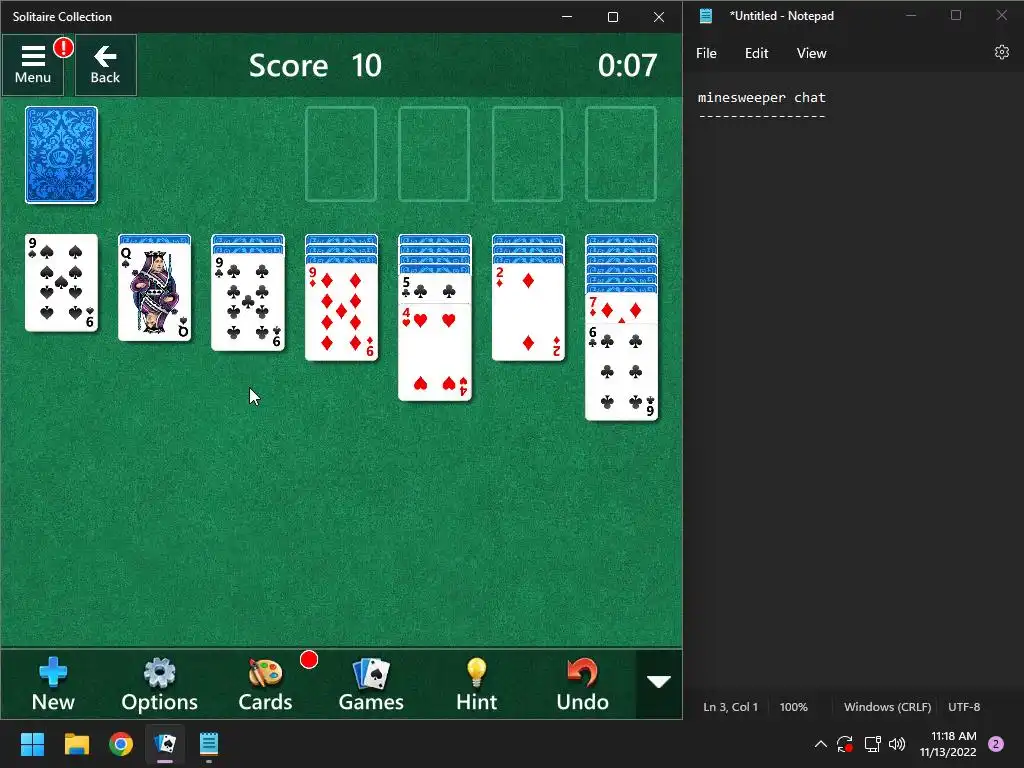The image size is (1024, 768).
Task: Select the 7 of diamonds card
Action: point(622,308)
